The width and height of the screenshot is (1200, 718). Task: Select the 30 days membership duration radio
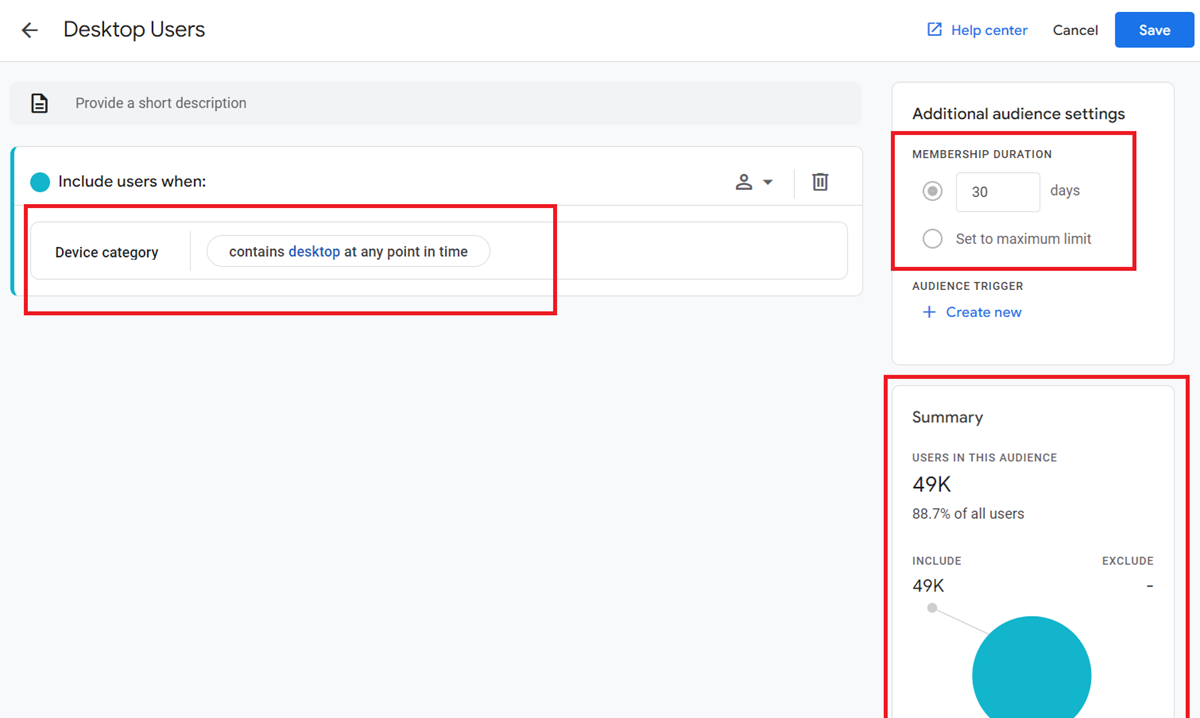pyautogui.click(x=932, y=190)
